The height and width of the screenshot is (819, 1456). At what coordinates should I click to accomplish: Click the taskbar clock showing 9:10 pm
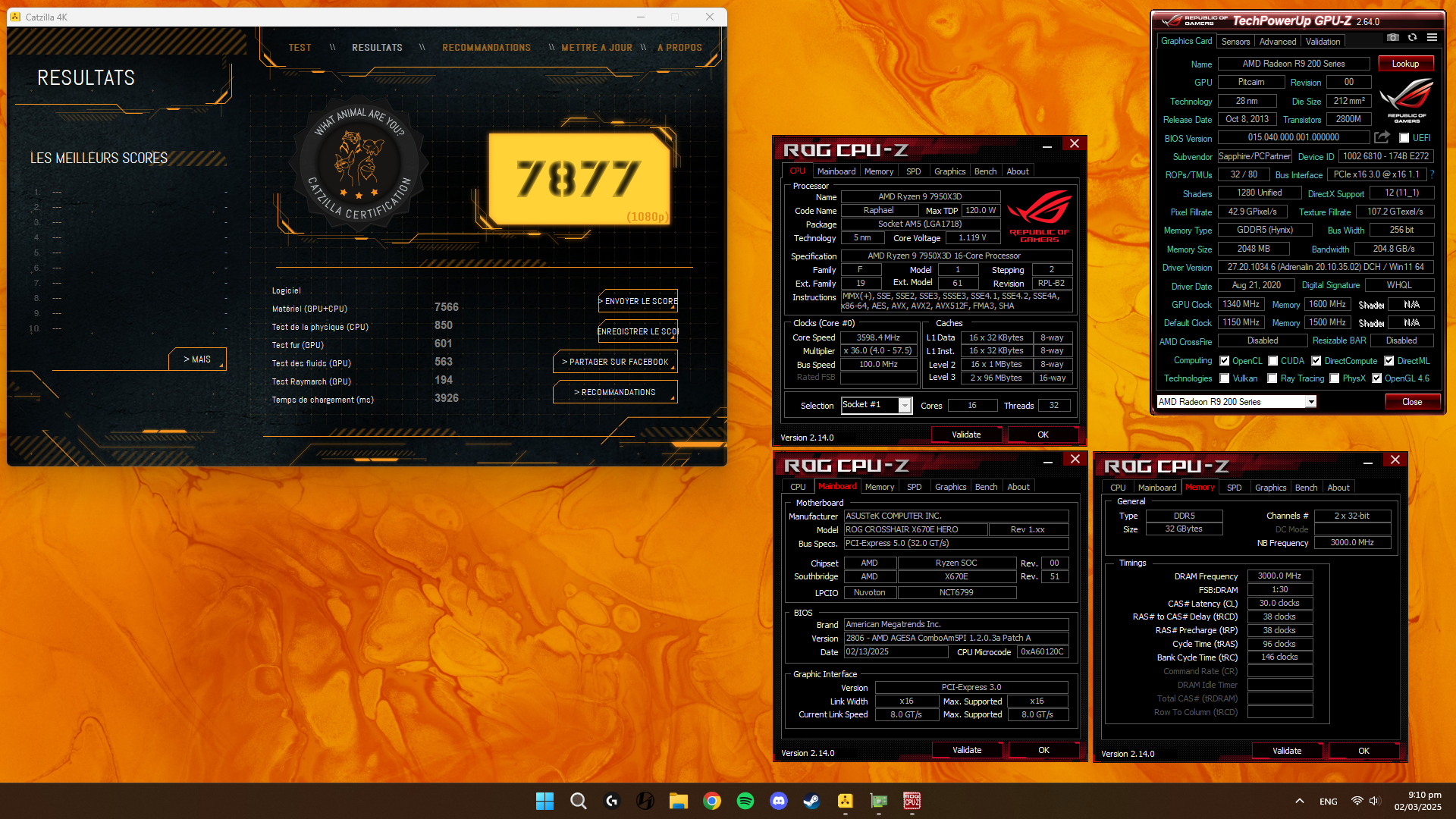coord(1417,801)
